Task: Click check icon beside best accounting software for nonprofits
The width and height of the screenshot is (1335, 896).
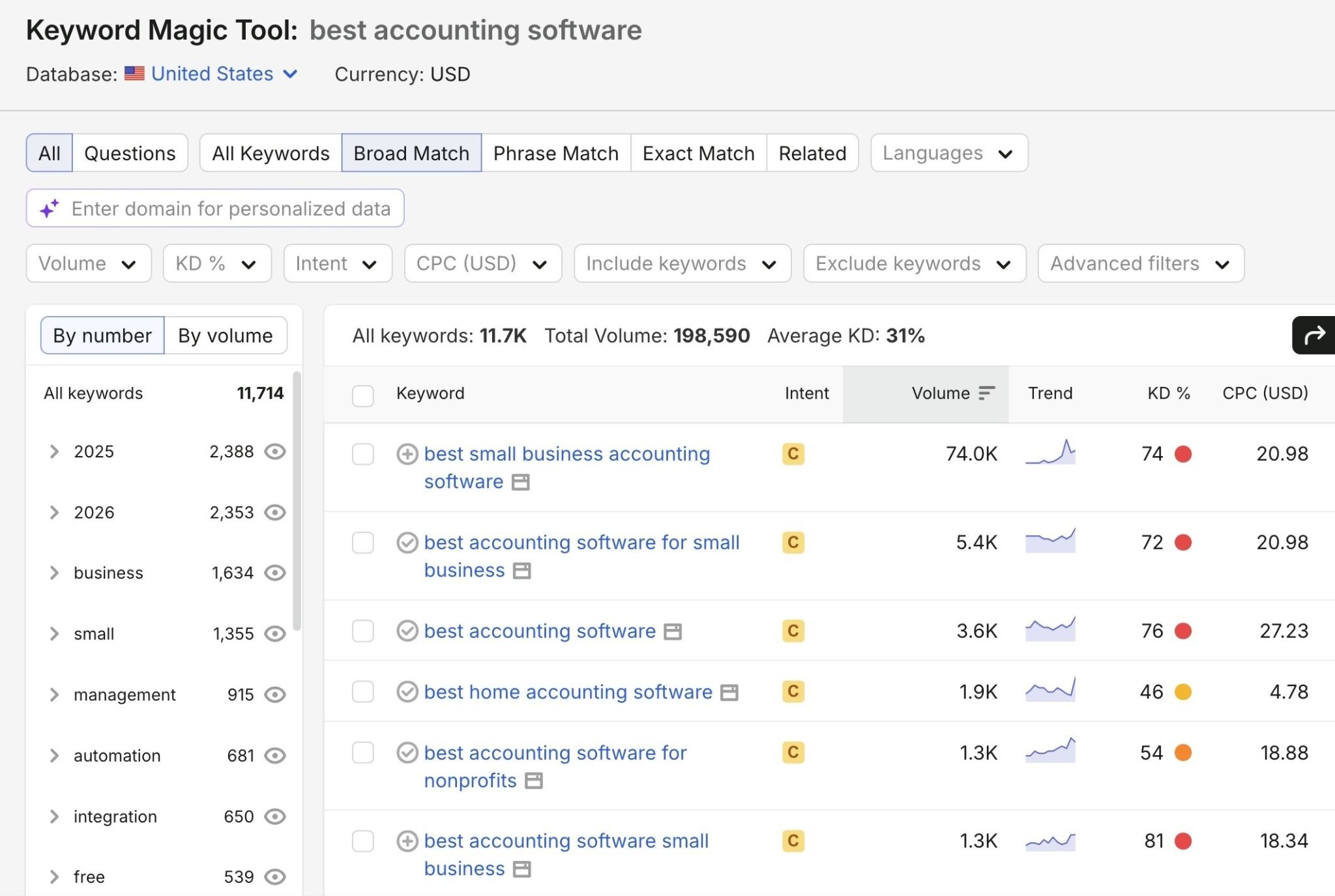Action: 407,753
